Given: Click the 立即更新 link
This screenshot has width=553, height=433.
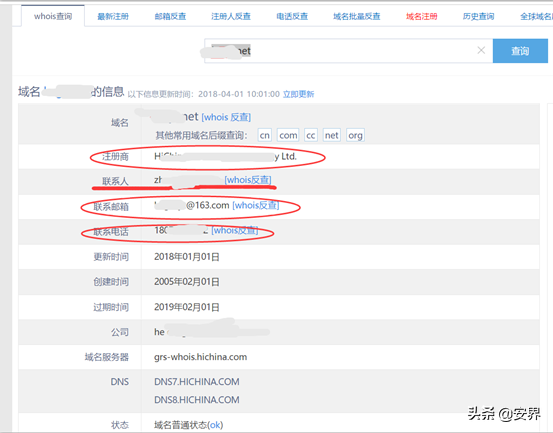Looking at the screenshot, I should click(x=298, y=94).
